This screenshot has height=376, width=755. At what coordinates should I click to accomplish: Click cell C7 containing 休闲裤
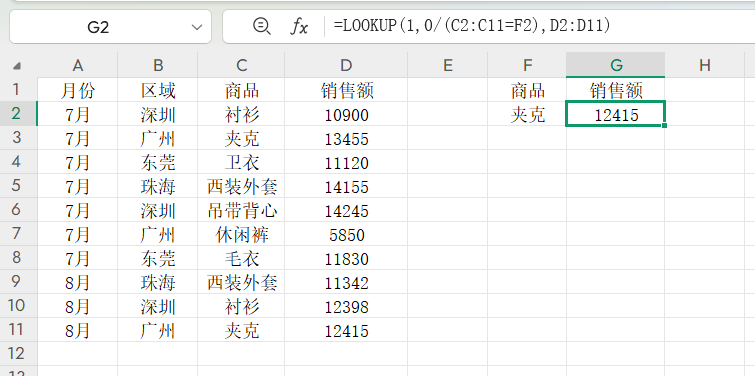[x=241, y=234]
